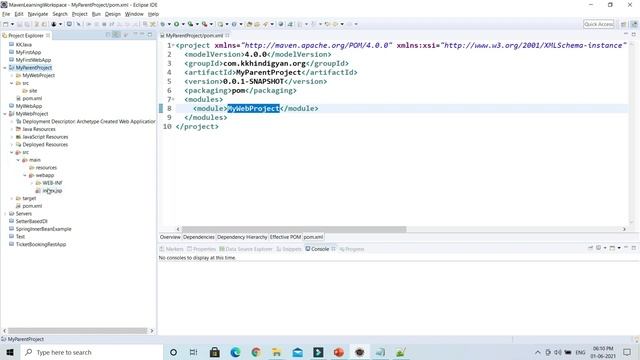Select the site folder
640x360 pixels.
pos(33,91)
